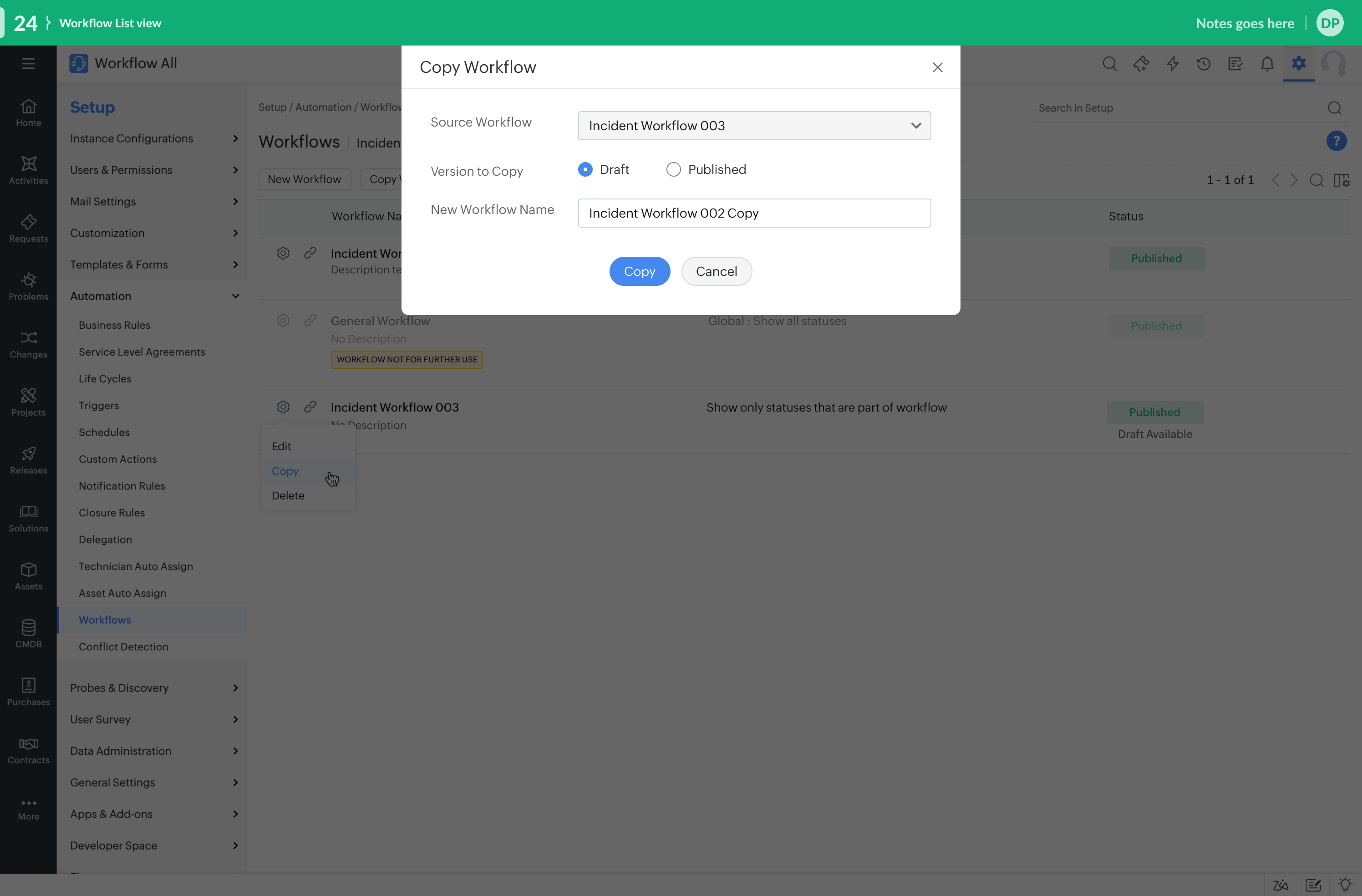This screenshot has height=896, width=1362.
Task: Click the notifications bell icon
Action: (x=1267, y=64)
